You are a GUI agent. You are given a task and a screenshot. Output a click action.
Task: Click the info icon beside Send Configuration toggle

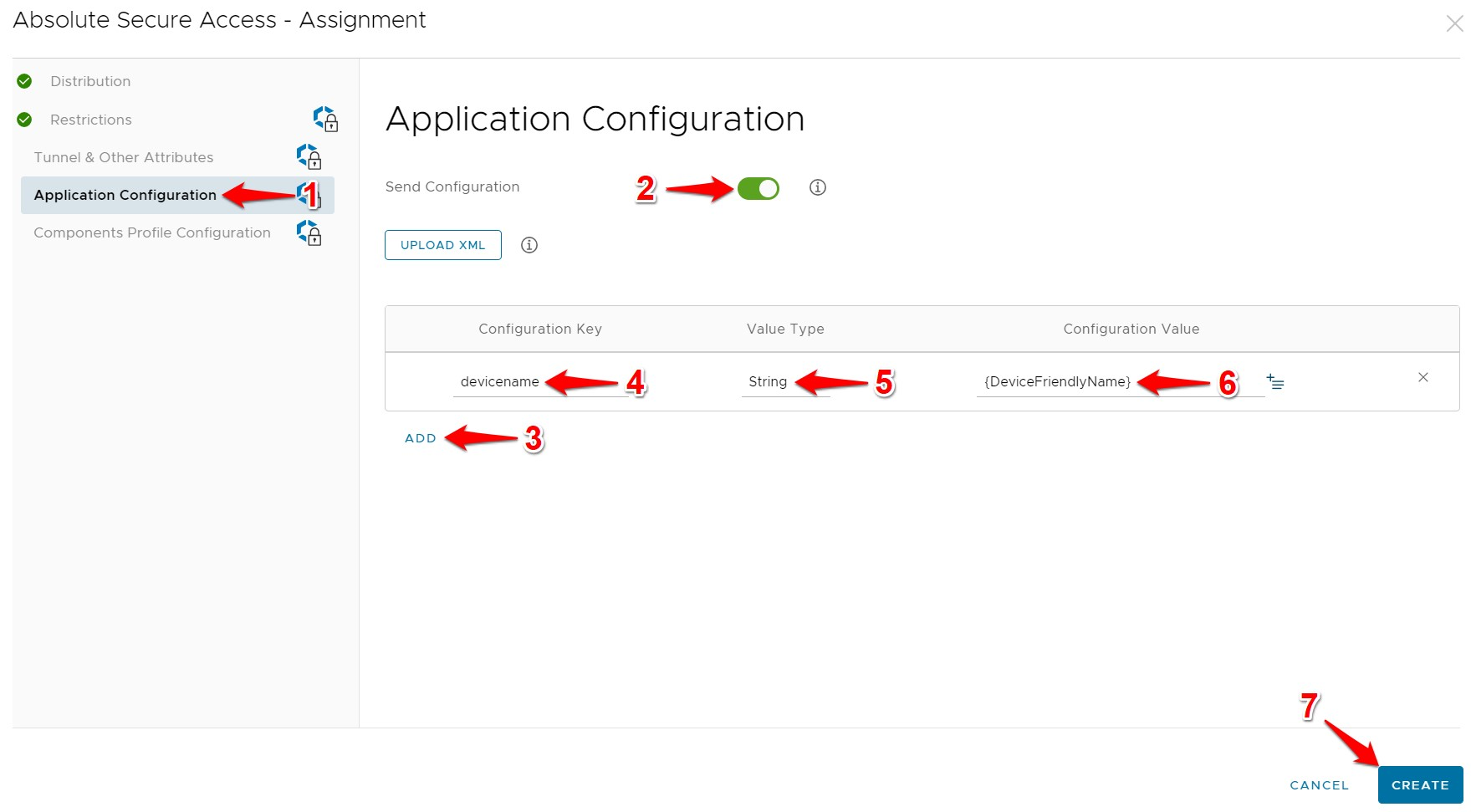[818, 187]
